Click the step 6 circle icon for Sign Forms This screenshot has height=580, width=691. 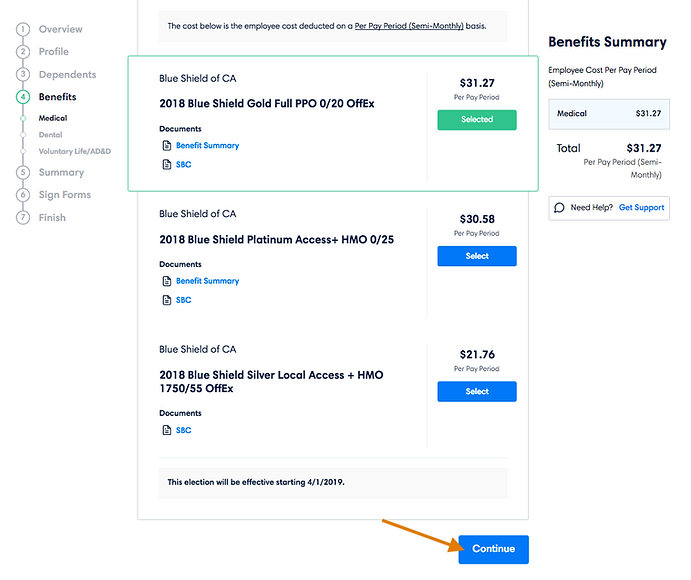(23, 195)
